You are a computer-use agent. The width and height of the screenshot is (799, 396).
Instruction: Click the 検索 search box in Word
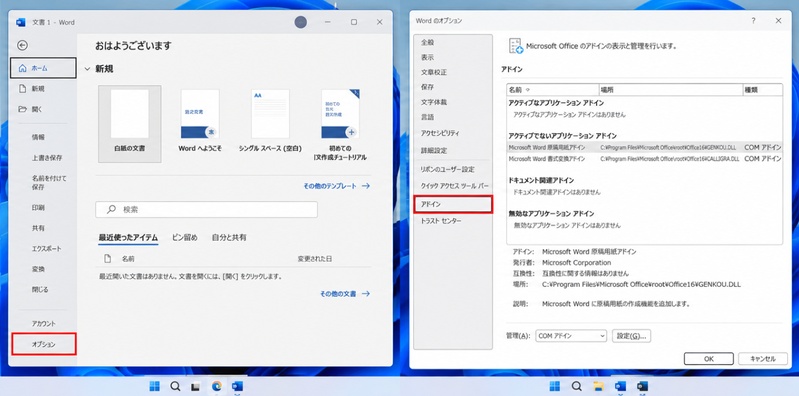pos(206,209)
